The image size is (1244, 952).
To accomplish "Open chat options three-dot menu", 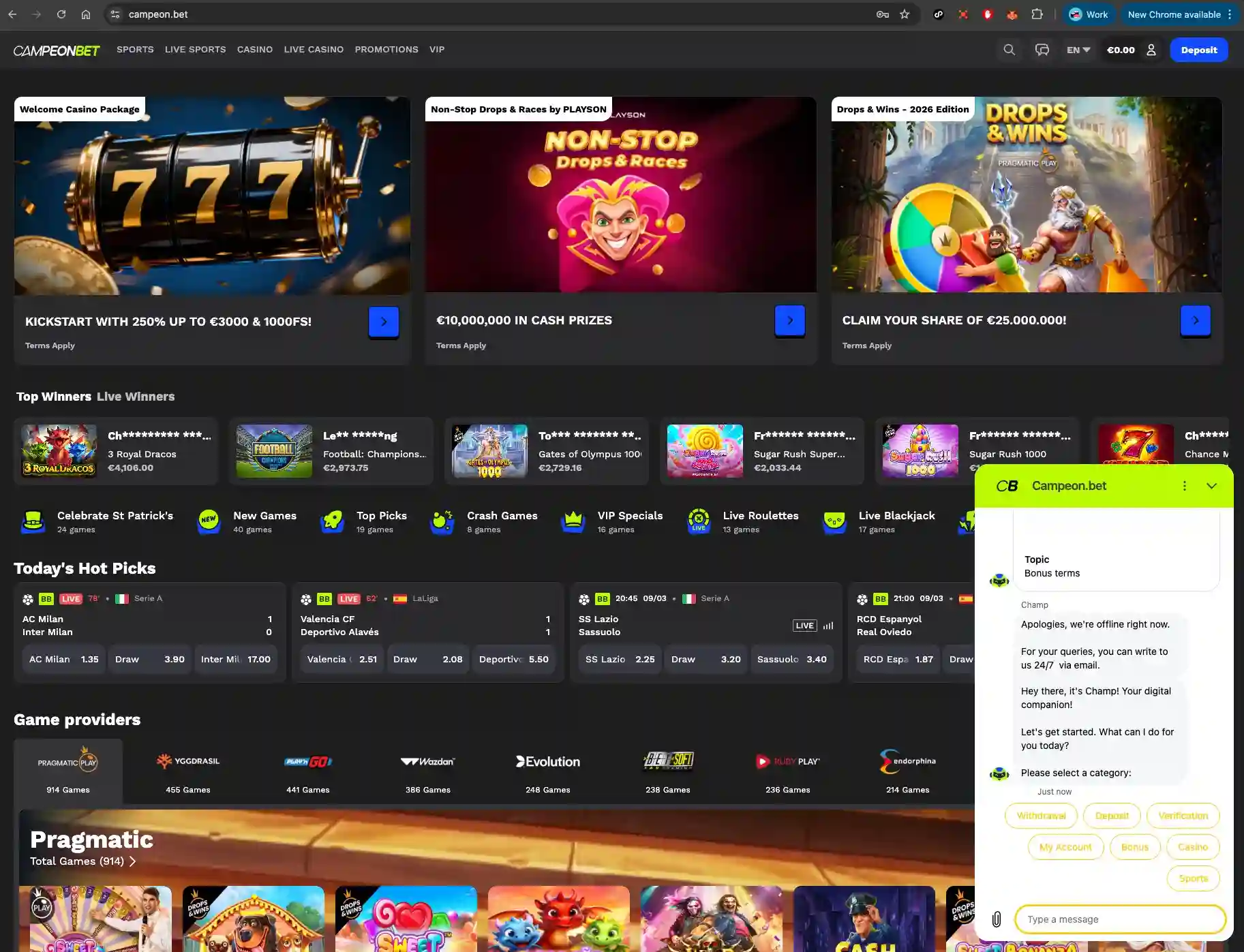I will (1185, 486).
